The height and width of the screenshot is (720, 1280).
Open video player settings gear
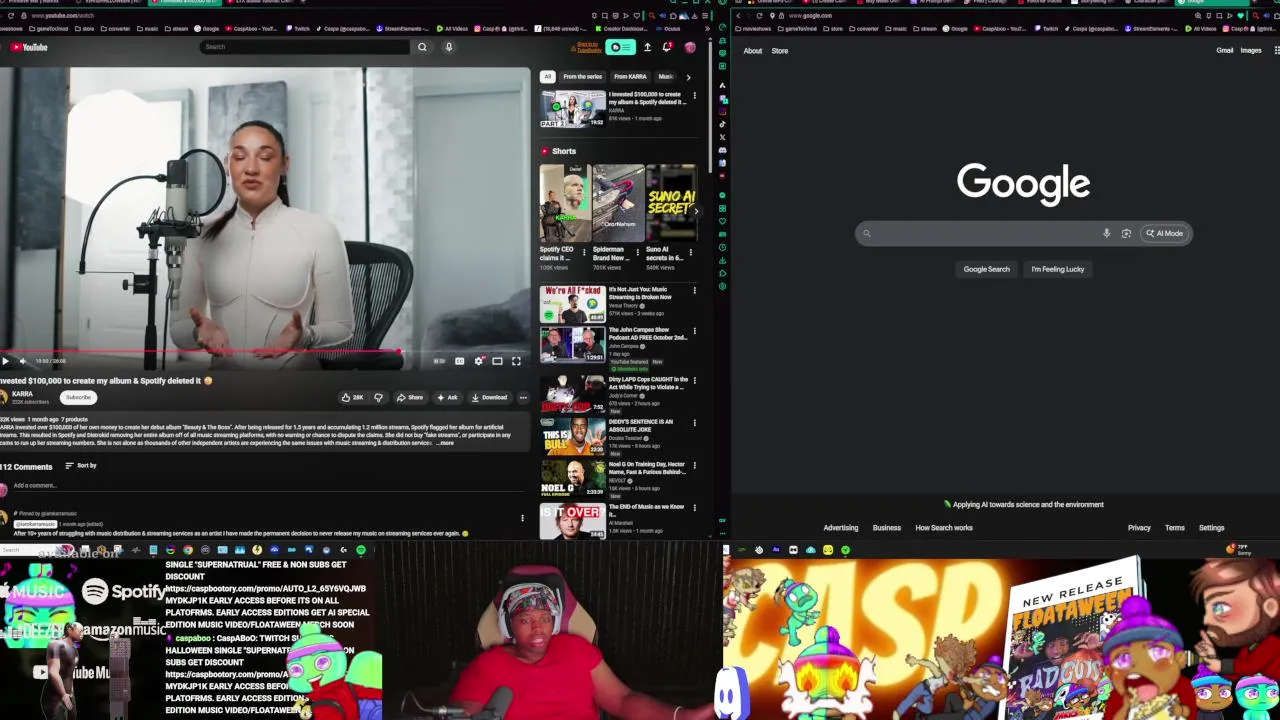click(479, 361)
